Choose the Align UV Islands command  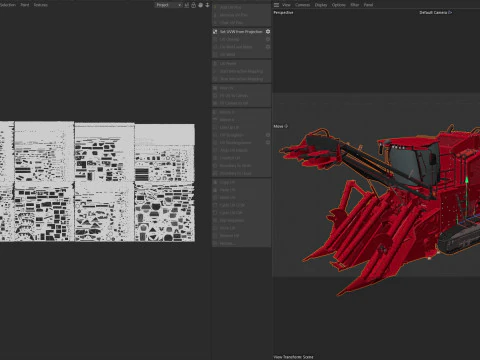coord(242,150)
